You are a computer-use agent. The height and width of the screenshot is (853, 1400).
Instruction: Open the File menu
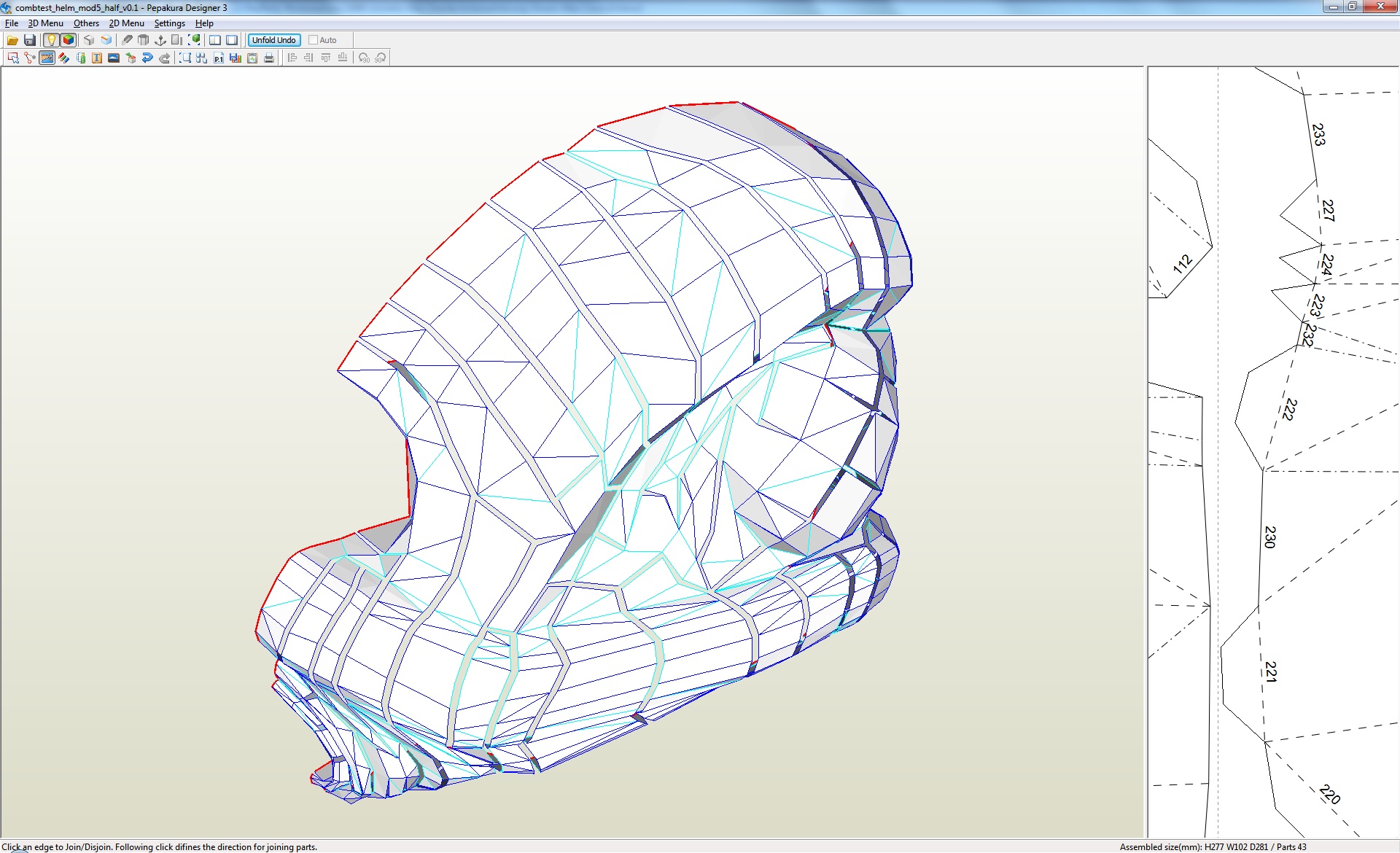pyautogui.click(x=12, y=23)
